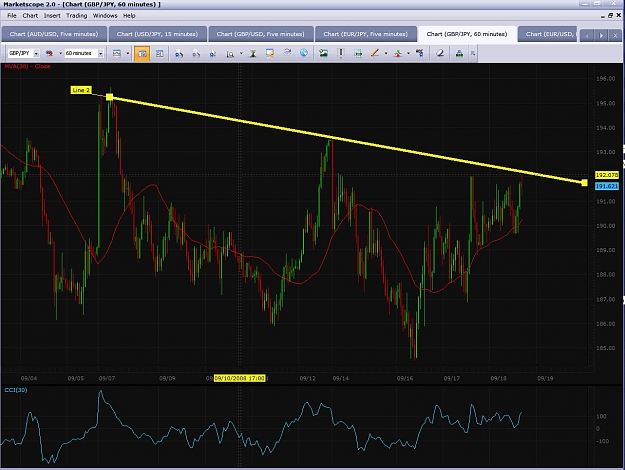The image size is (625, 470).
Task: Click the 09/10/2008 17:00 date marker
Action: 240,378
